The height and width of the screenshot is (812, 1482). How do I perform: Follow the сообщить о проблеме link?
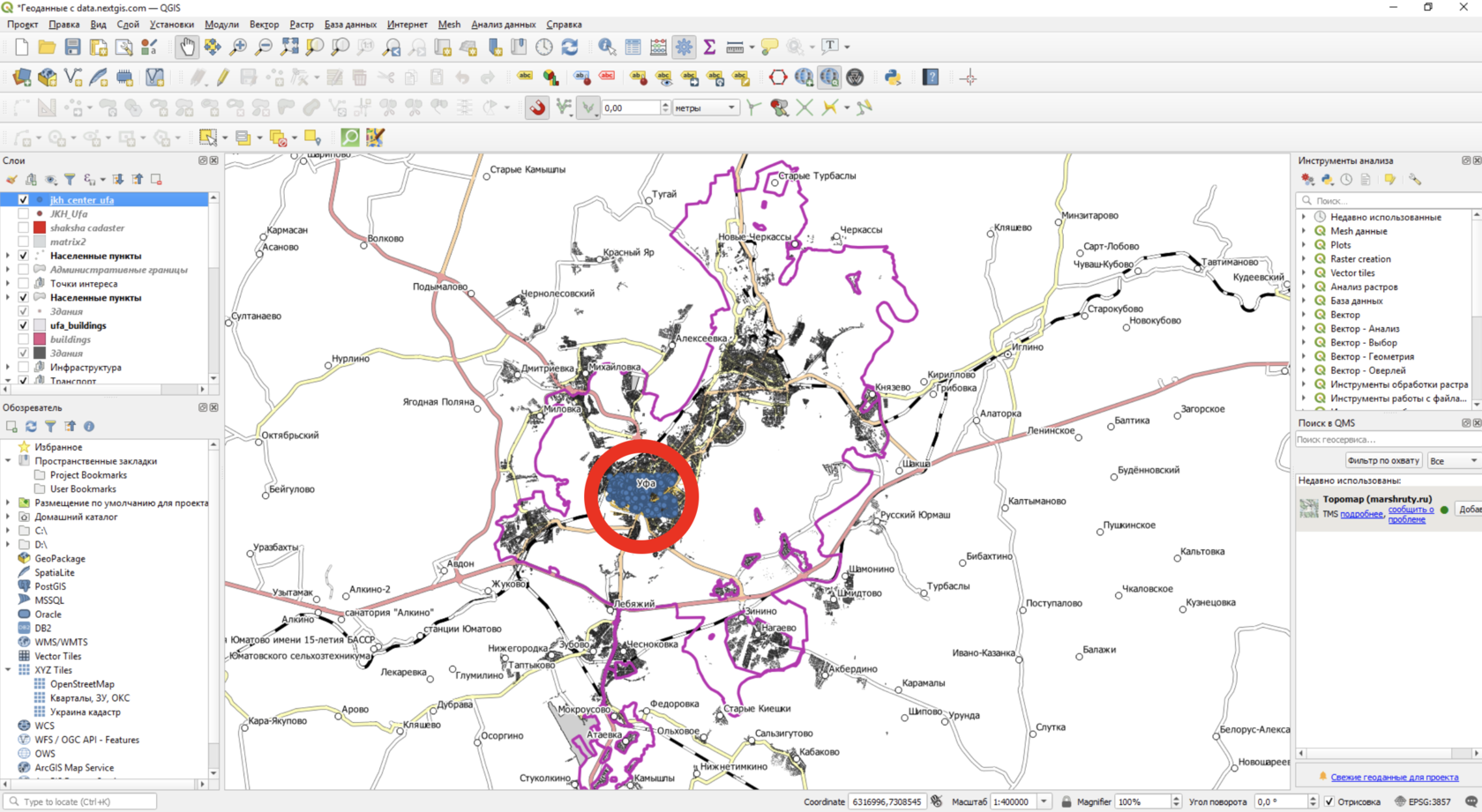pos(1411,514)
